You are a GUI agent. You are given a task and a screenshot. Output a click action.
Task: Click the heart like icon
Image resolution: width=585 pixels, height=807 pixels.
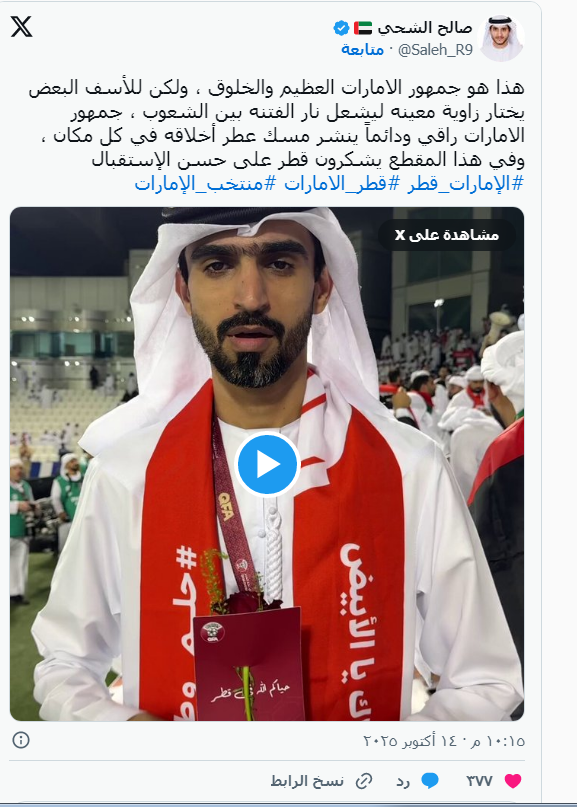coord(512,781)
